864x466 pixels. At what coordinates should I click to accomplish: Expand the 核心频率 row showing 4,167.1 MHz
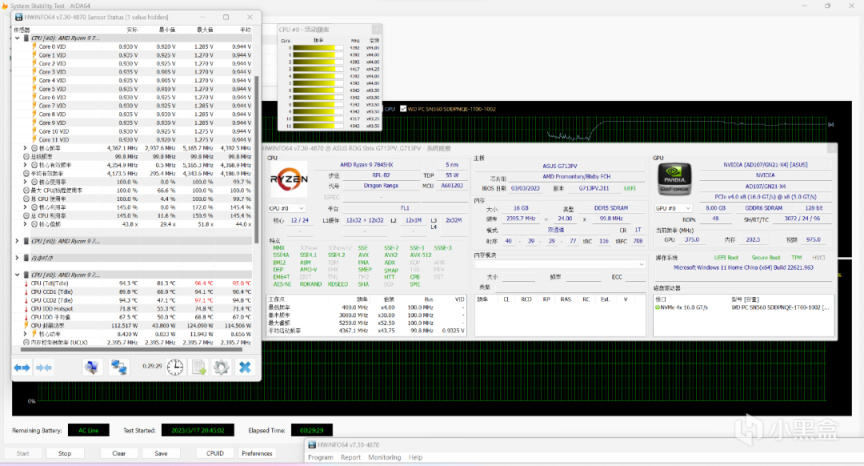(25, 148)
